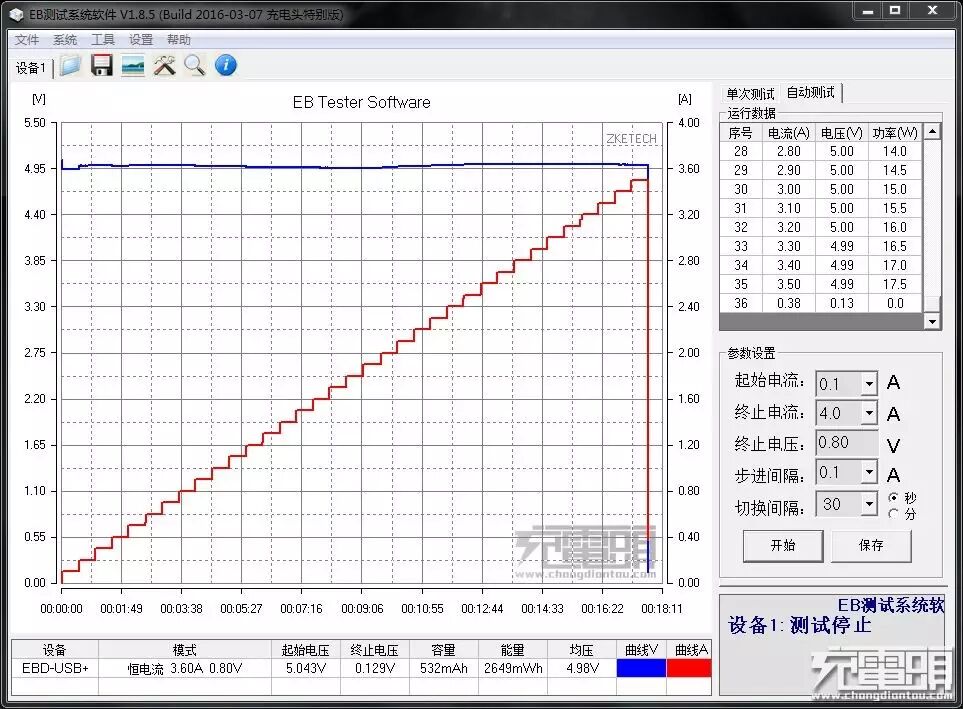Click the 电压(V) column header
Viewport: 963px width, 709px height.
click(841, 133)
